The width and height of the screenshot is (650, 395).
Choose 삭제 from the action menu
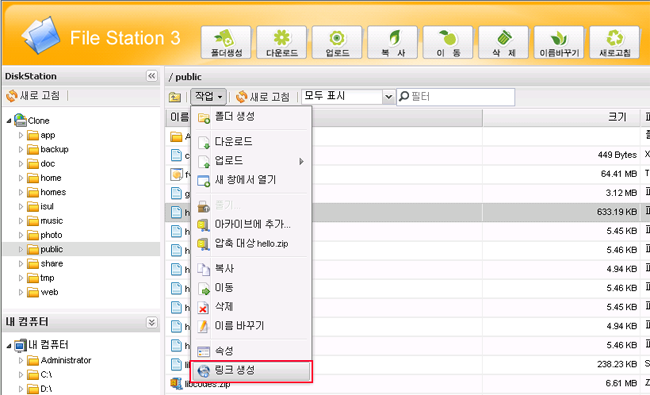[251, 307]
